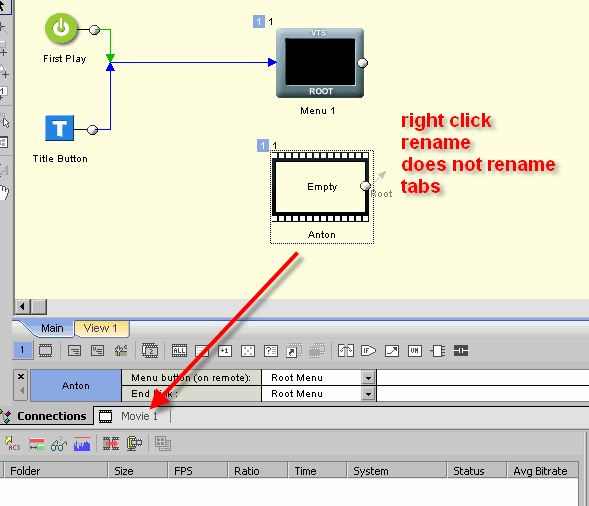589x506 pixels.
Task: Click the IF condition command icon
Action: click(x=368, y=351)
